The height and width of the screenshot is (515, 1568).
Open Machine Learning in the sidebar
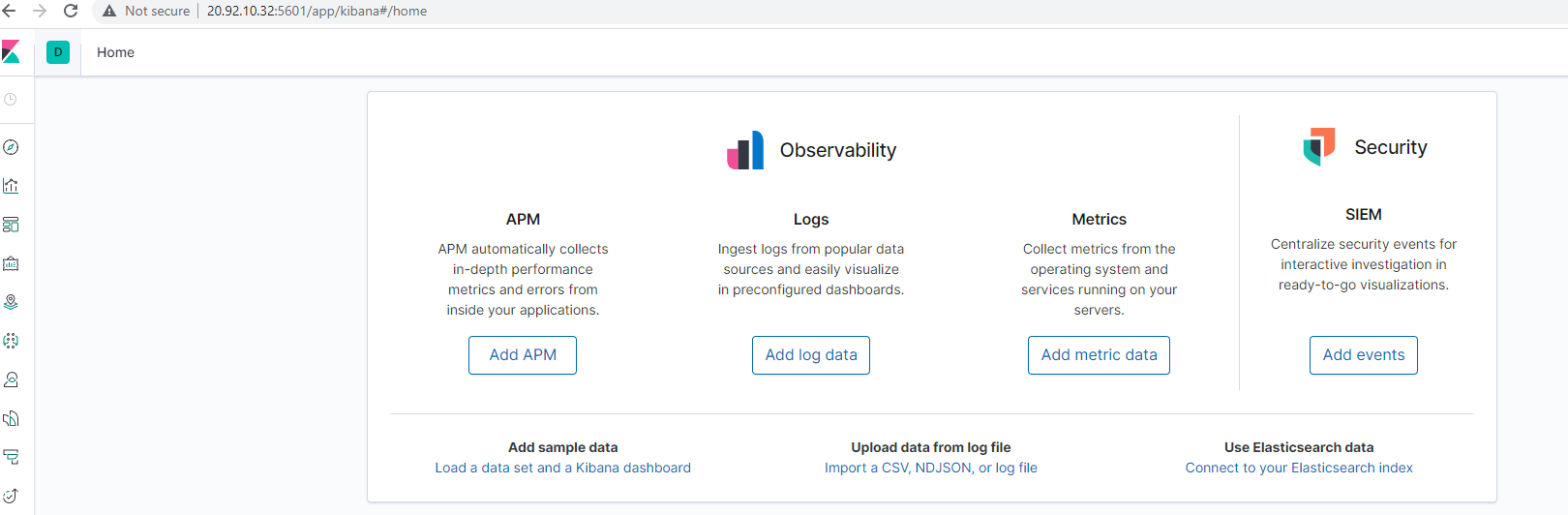pyautogui.click(x=12, y=341)
